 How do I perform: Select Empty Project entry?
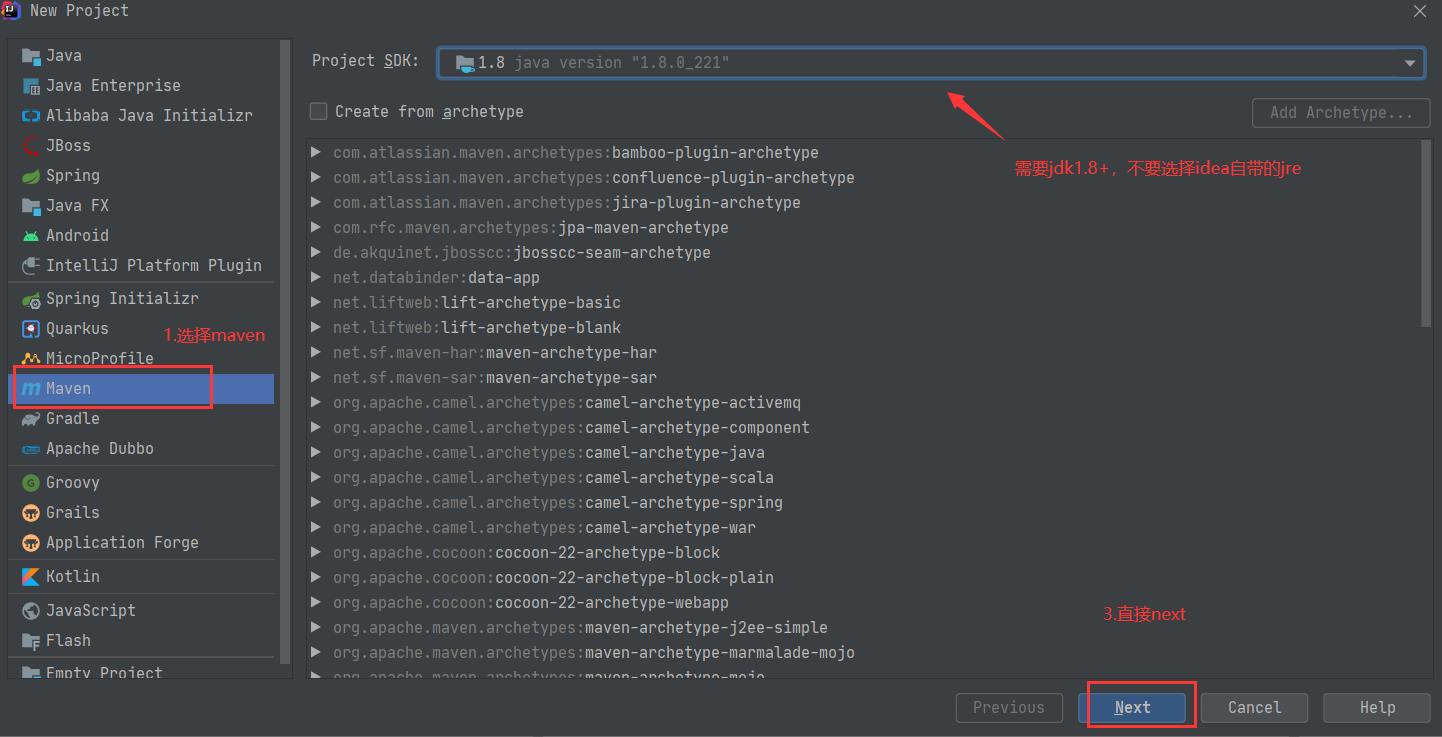(141, 671)
